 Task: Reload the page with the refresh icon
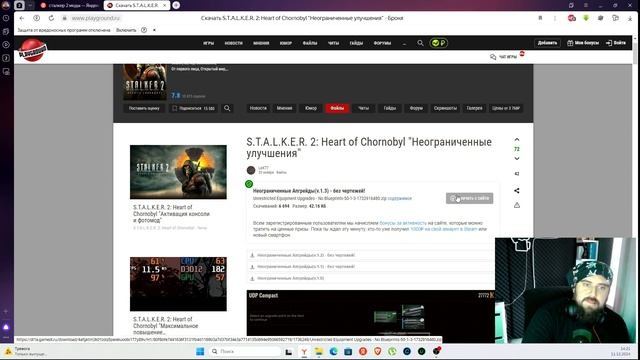(51, 18)
